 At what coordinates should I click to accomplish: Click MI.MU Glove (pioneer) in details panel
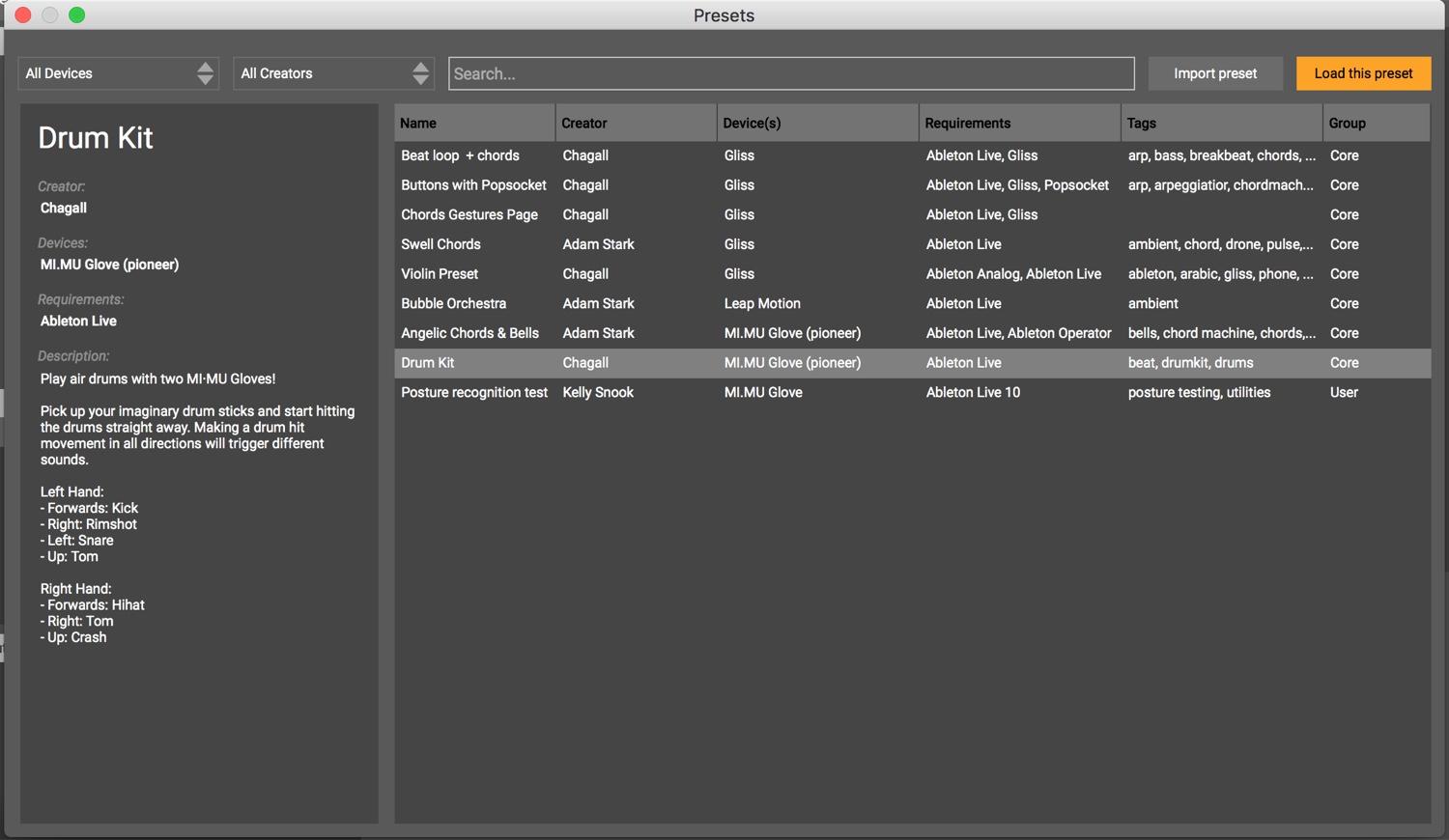[109, 265]
